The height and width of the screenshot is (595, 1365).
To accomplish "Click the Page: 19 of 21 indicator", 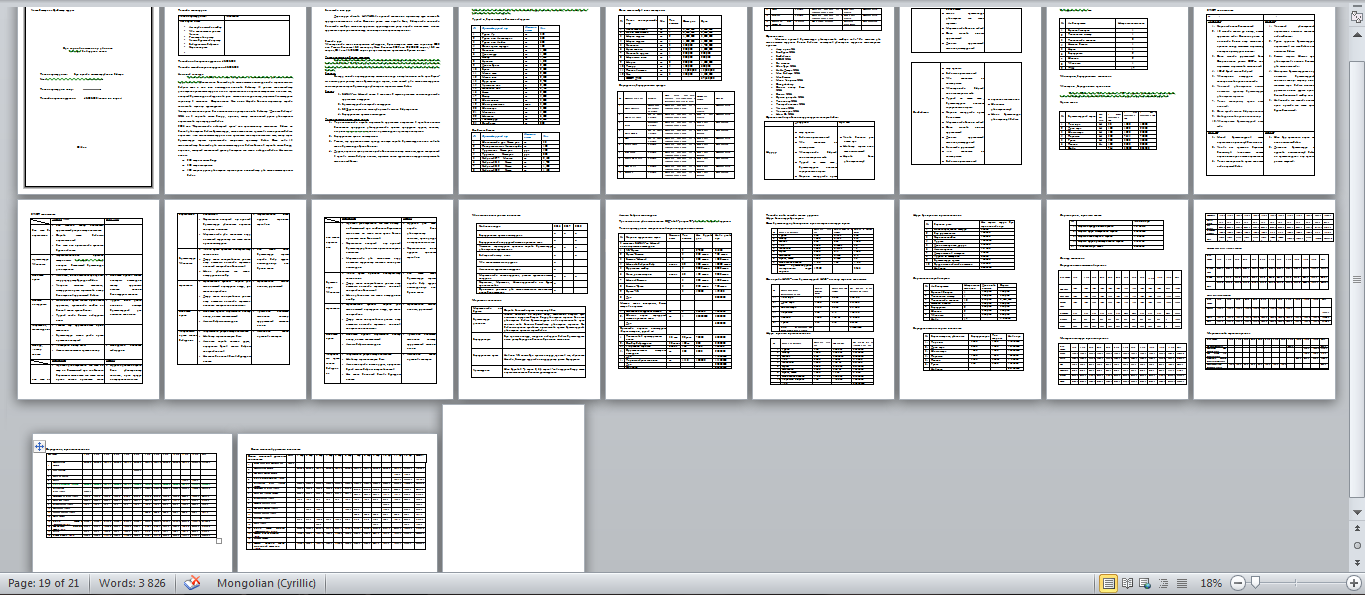I will (44, 583).
